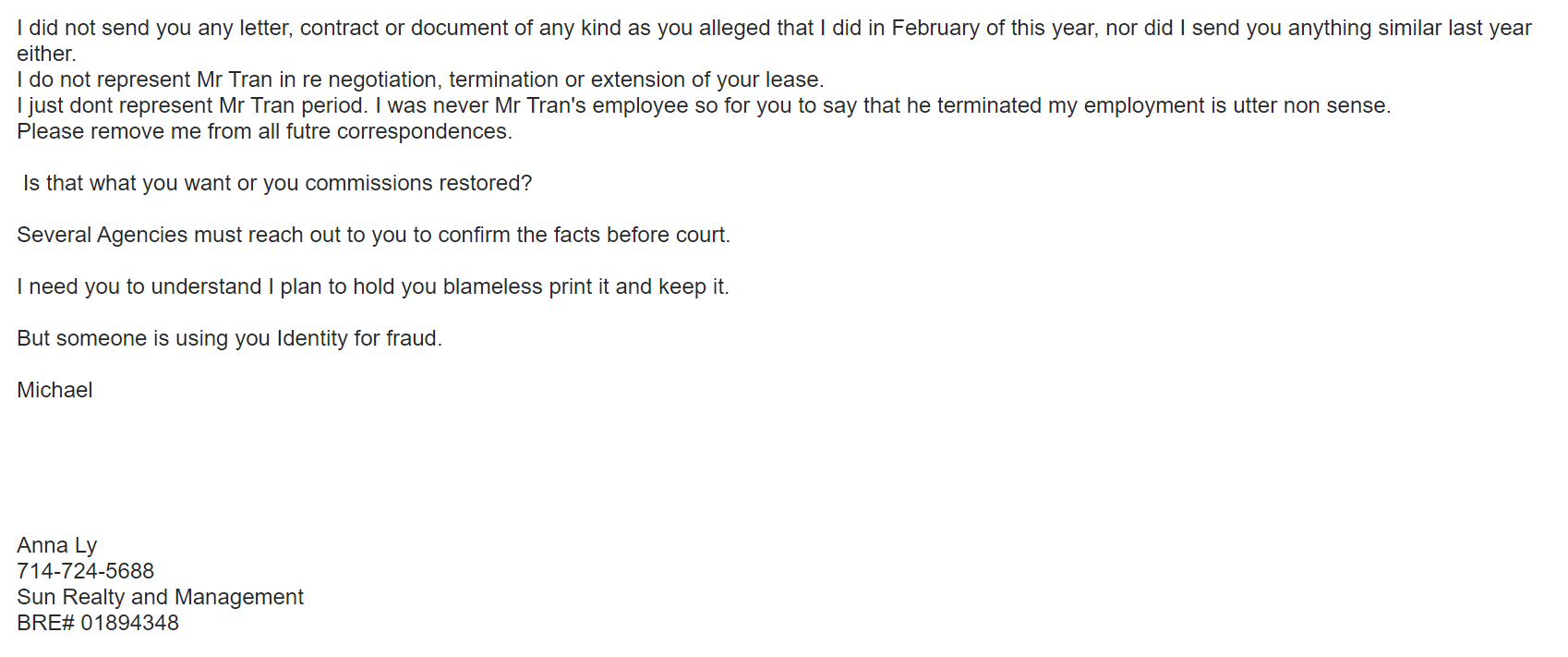This screenshot has height=657, width=1568.
Task: Click the word 'either.' on the second line
Action: pyautogui.click(x=46, y=54)
